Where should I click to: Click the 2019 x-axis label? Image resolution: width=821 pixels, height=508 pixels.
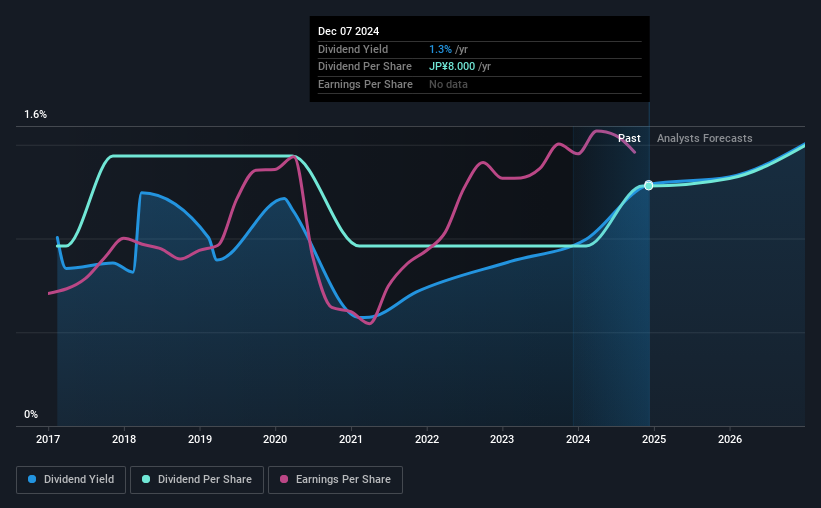200,439
